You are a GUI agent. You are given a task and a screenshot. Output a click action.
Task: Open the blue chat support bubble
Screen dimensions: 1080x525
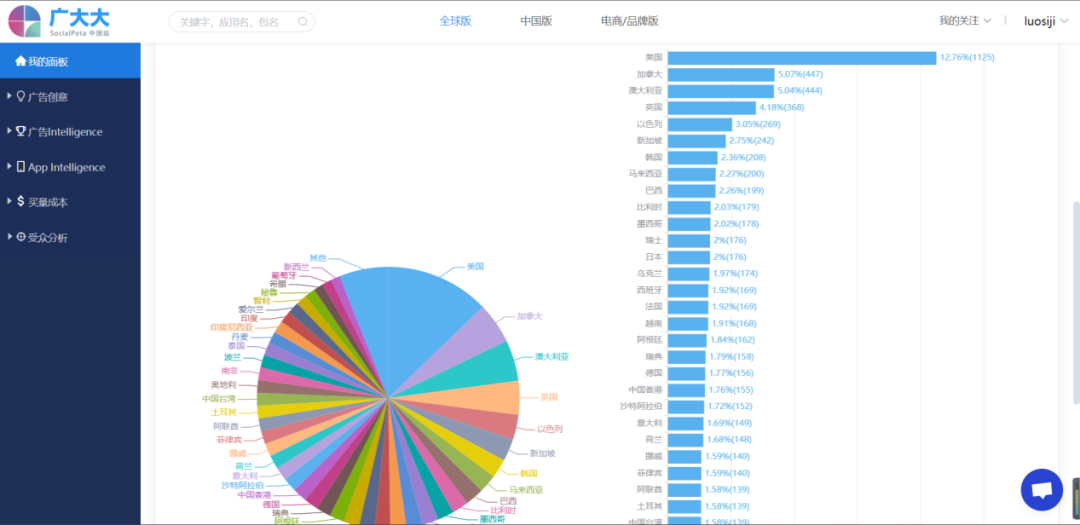(x=1041, y=490)
